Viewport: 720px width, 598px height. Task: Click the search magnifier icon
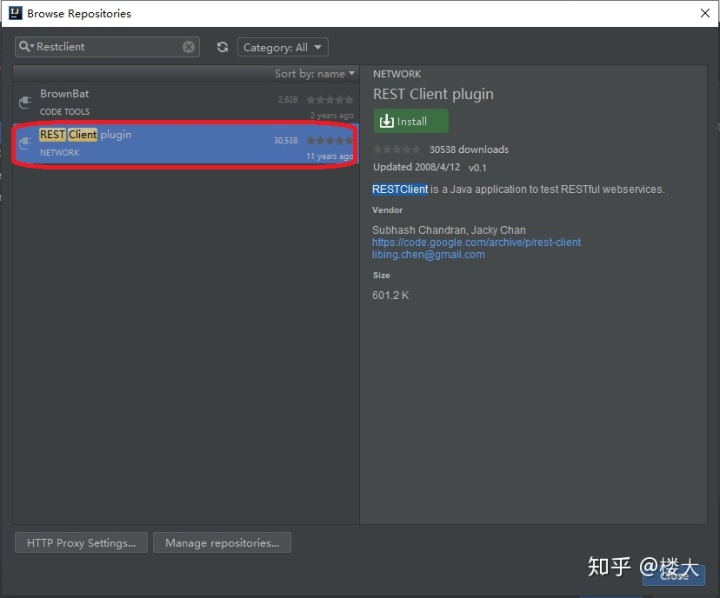[26, 47]
